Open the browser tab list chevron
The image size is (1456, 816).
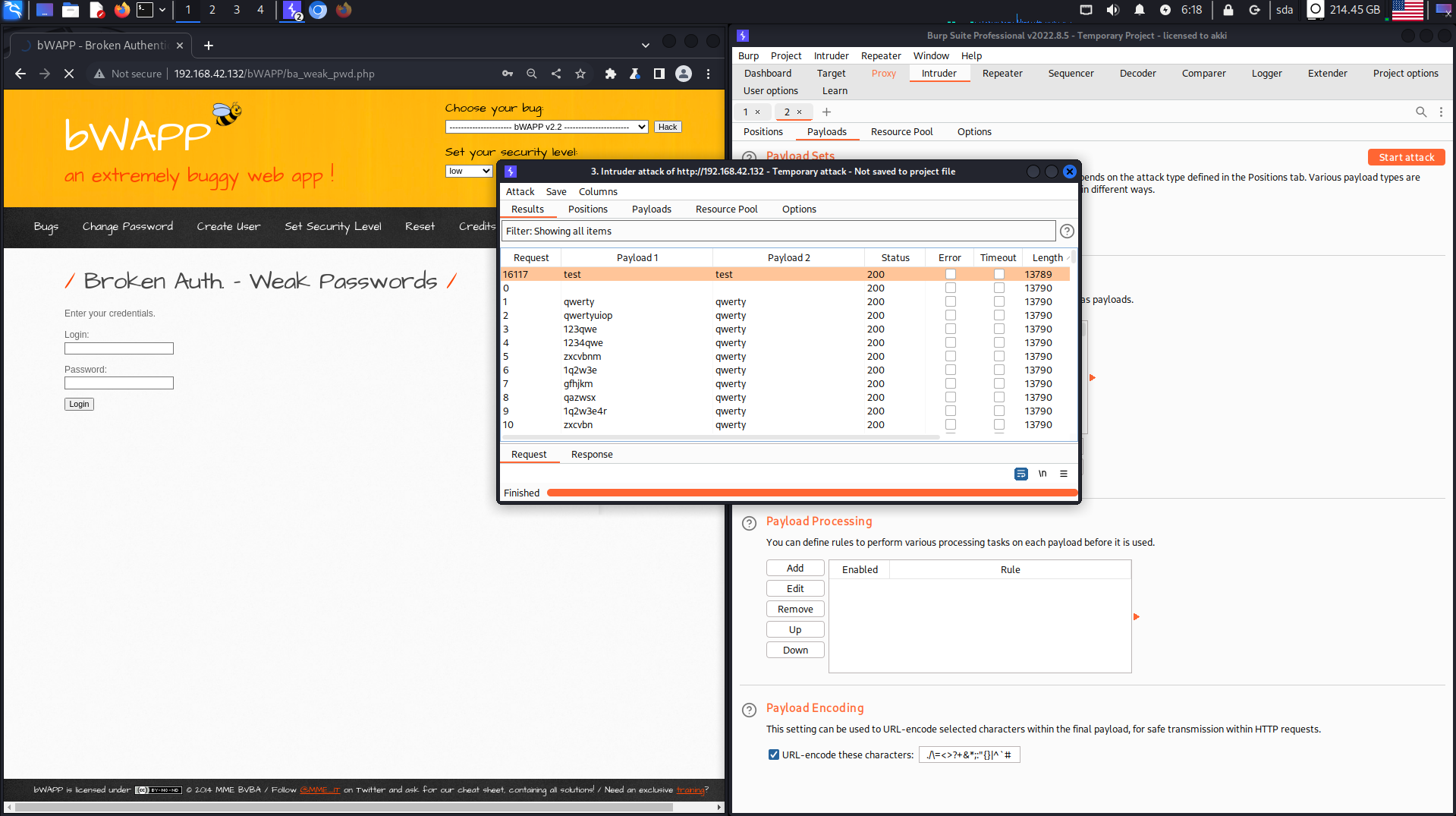[645, 46]
